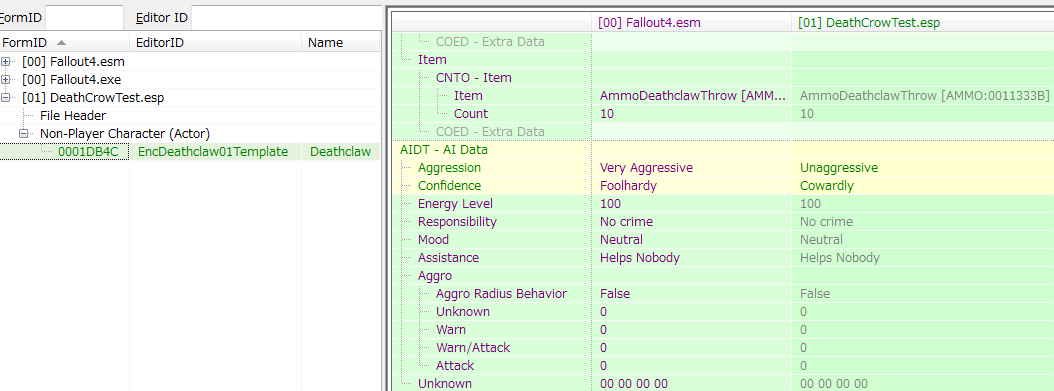Screen dimensions: 1054x391
Task: Select AIDT - AI Data row
Action: tap(444, 150)
